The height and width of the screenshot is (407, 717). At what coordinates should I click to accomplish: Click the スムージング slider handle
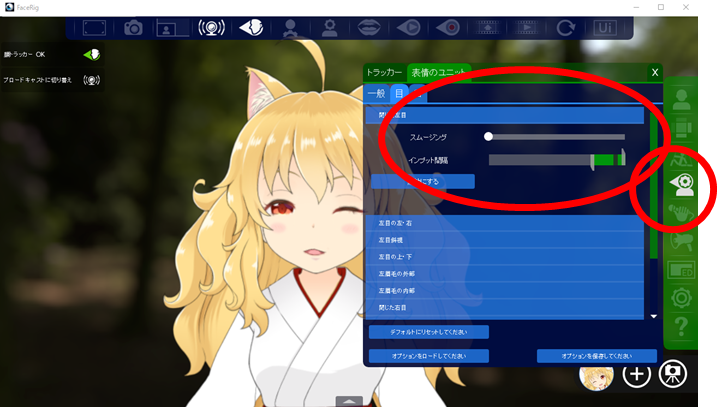coord(488,136)
